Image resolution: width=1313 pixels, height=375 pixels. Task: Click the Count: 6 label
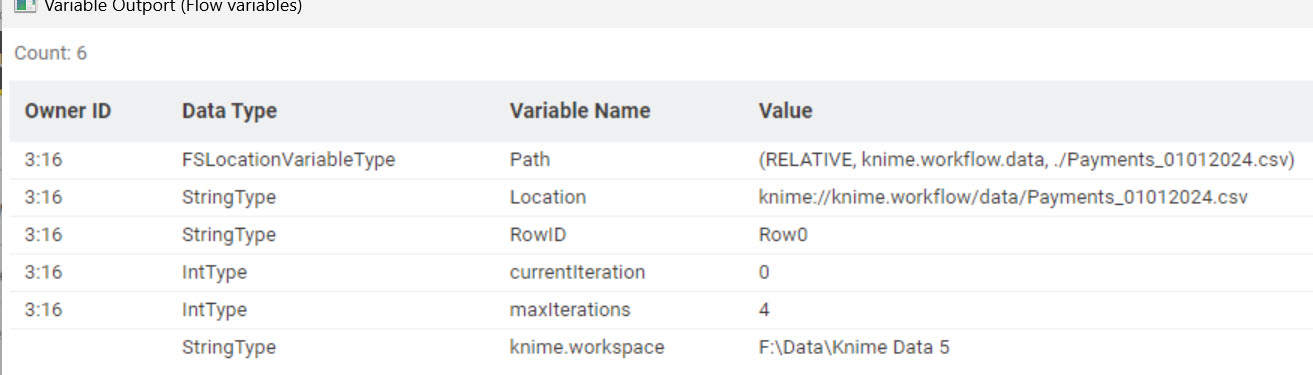[51, 54]
